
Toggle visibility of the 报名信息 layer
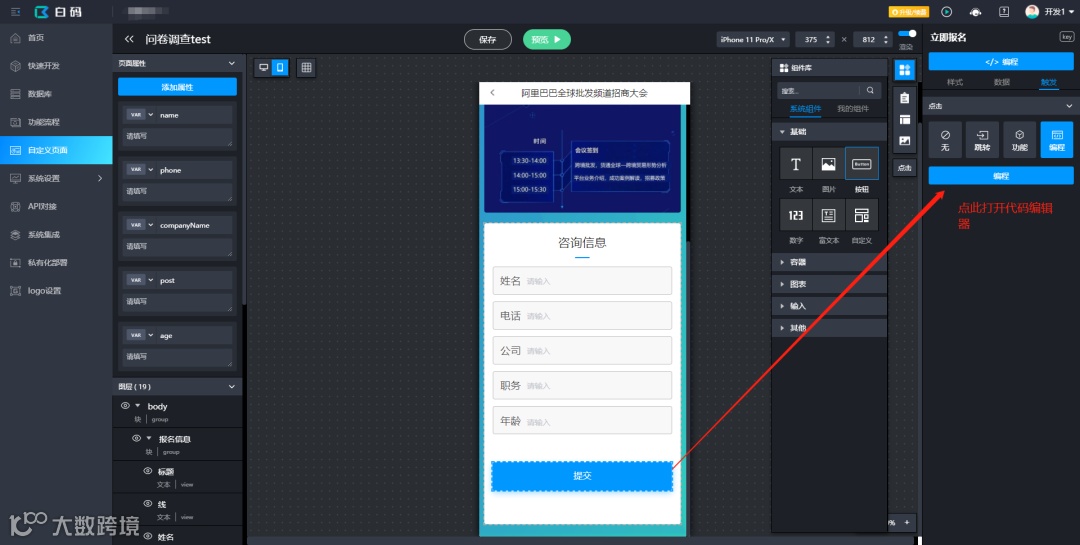[x=136, y=438]
